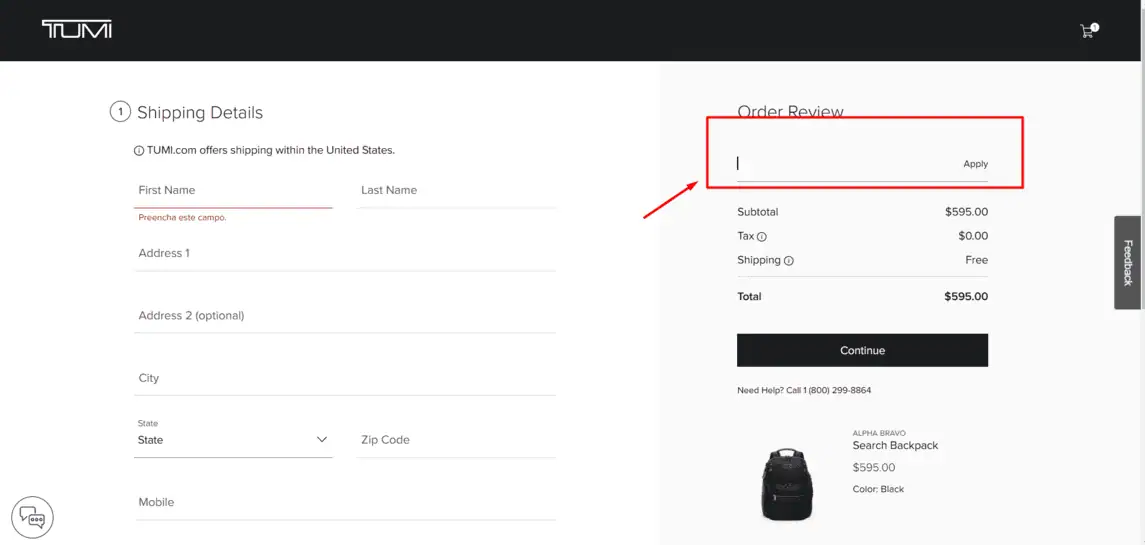
Task: Click the Search Backpack product name
Action: (x=895, y=446)
